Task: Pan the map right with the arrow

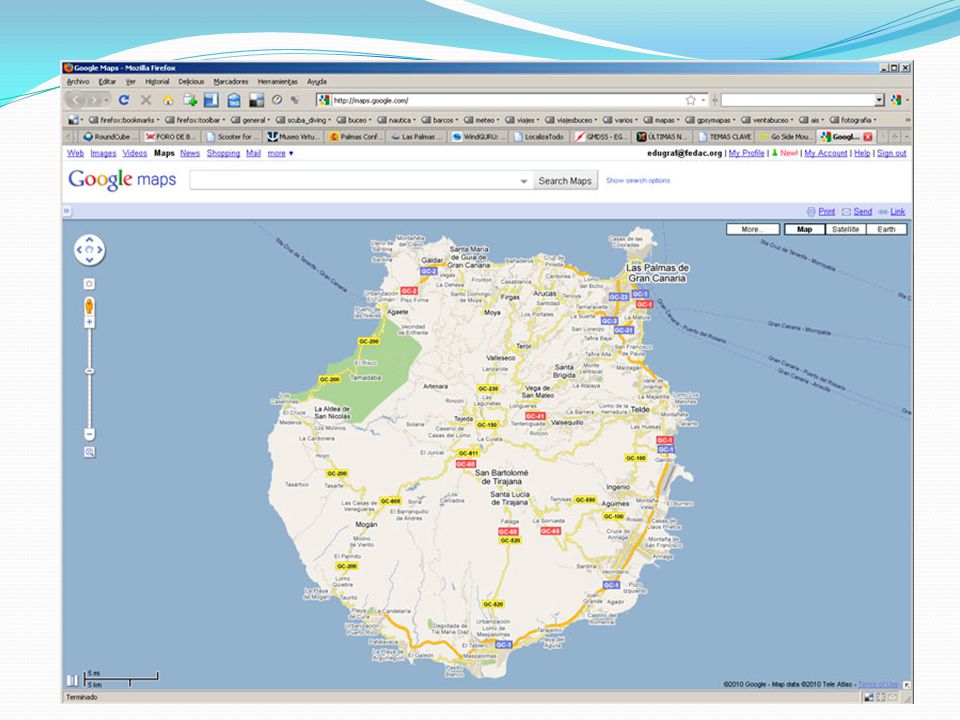Action: (x=100, y=250)
